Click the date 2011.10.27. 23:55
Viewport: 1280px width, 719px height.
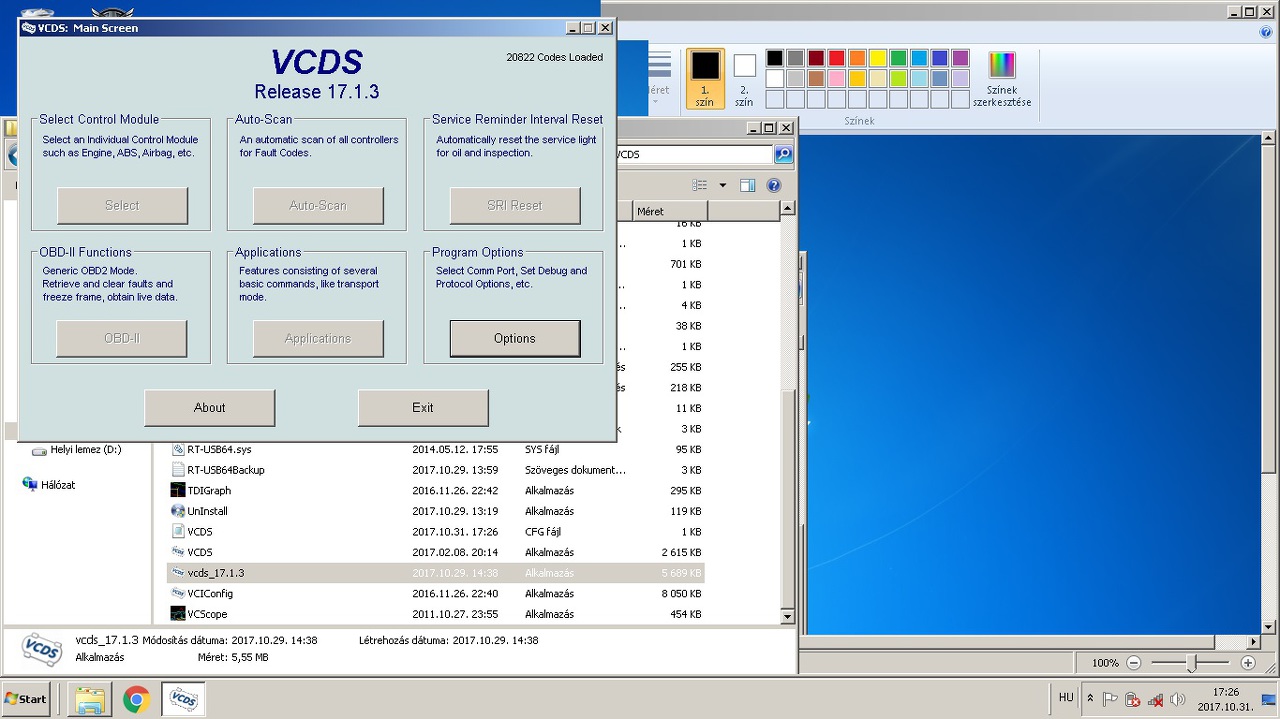[x=454, y=614]
